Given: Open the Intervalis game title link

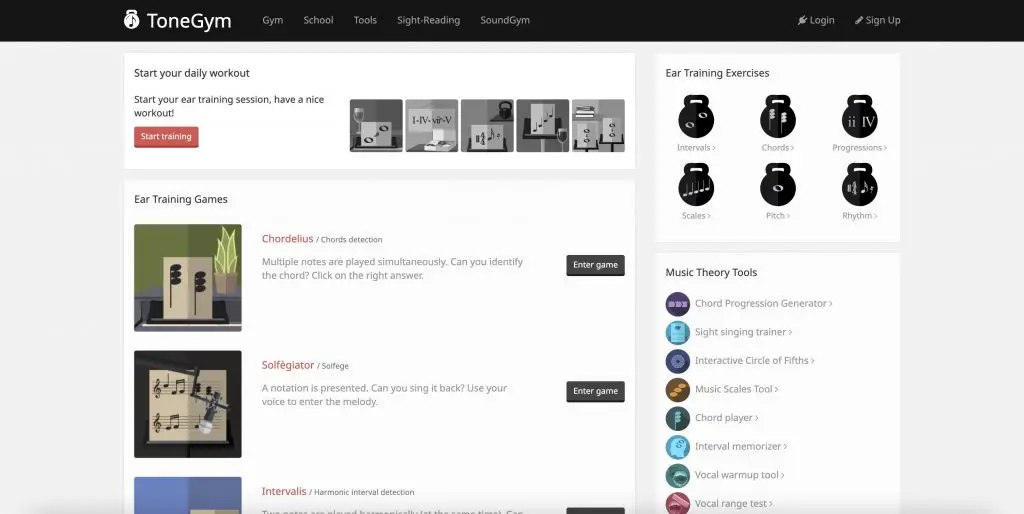Looking at the screenshot, I should pyautogui.click(x=284, y=491).
